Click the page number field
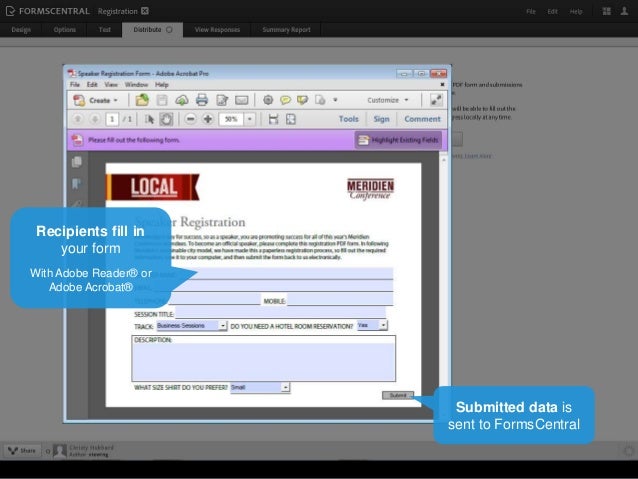This screenshot has height=479, width=638. click(x=112, y=119)
